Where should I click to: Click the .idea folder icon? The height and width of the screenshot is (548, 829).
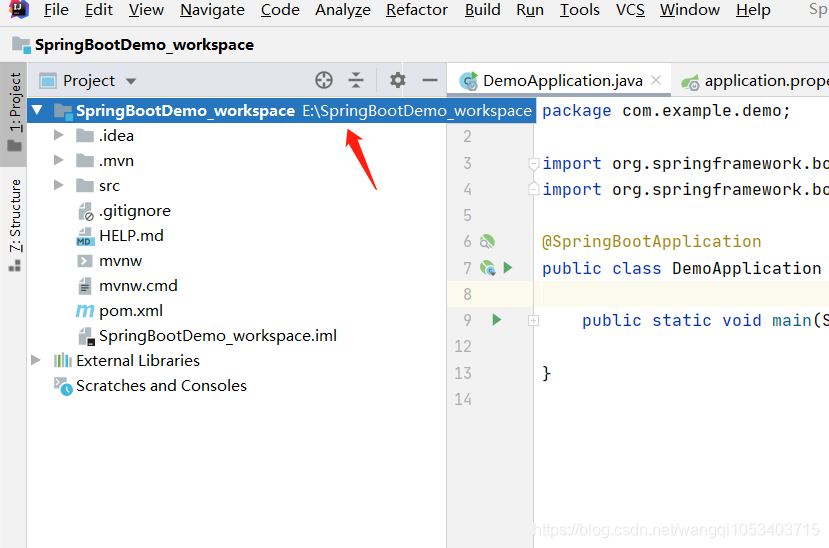point(85,136)
